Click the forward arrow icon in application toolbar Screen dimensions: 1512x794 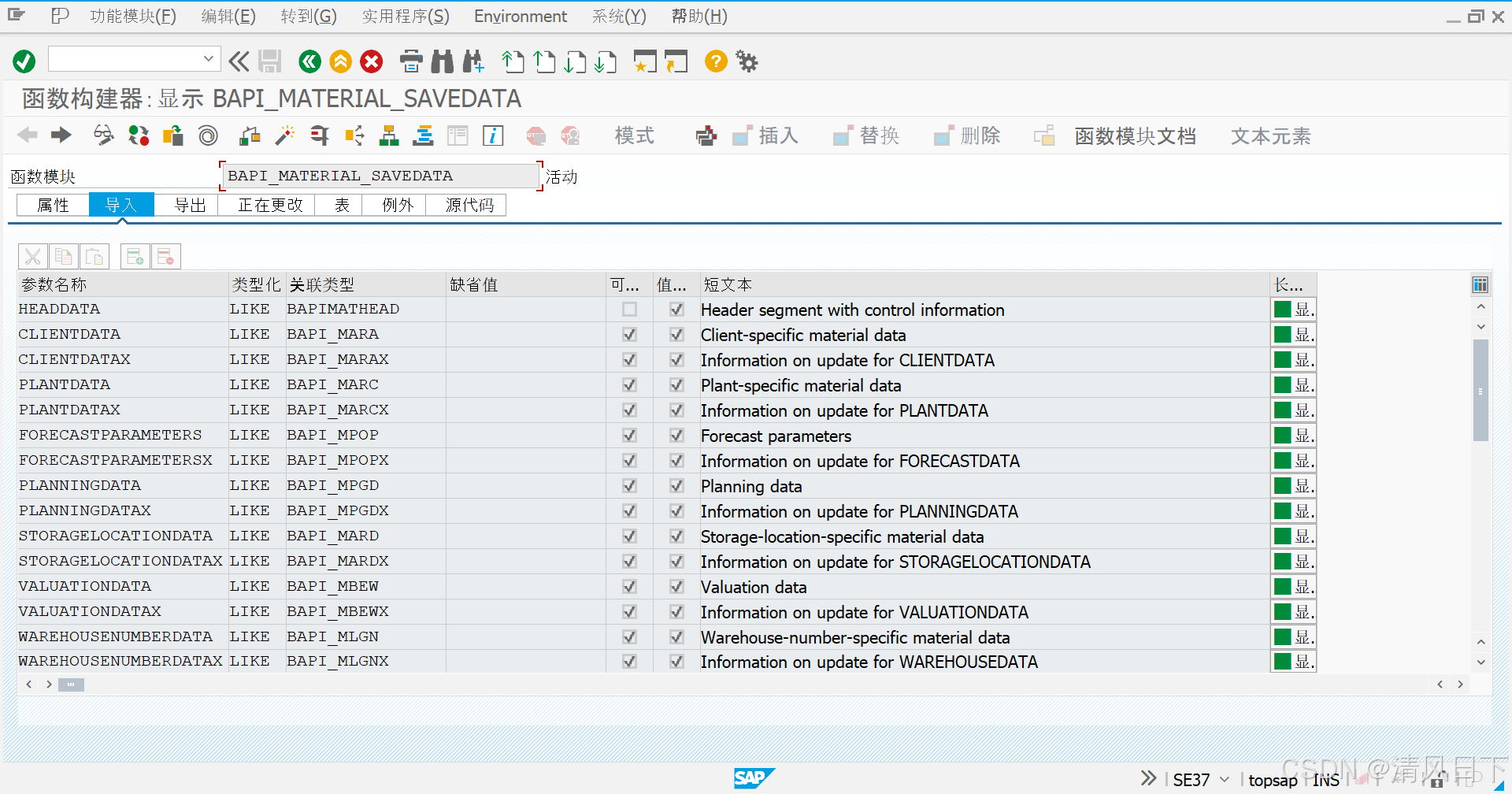click(61, 135)
